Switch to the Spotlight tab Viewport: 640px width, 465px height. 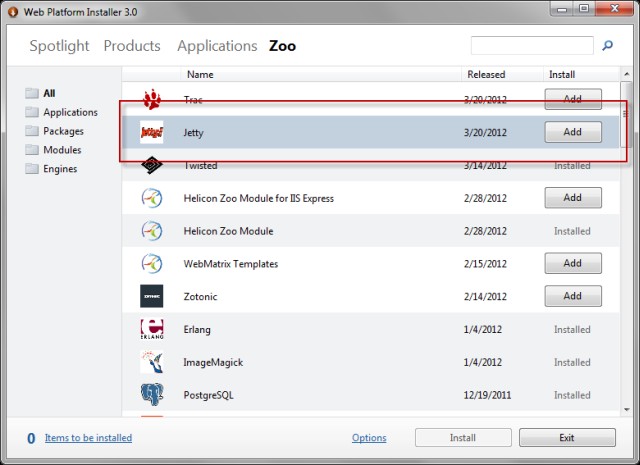[59, 46]
